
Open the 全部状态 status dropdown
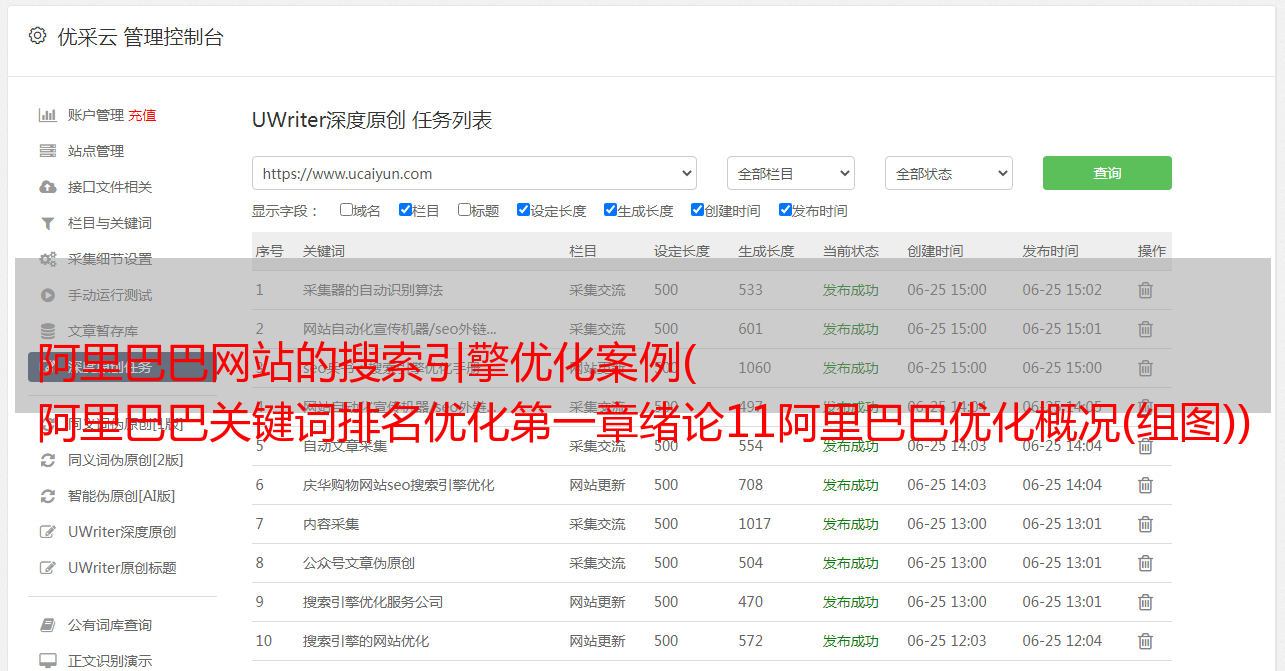tap(948, 173)
